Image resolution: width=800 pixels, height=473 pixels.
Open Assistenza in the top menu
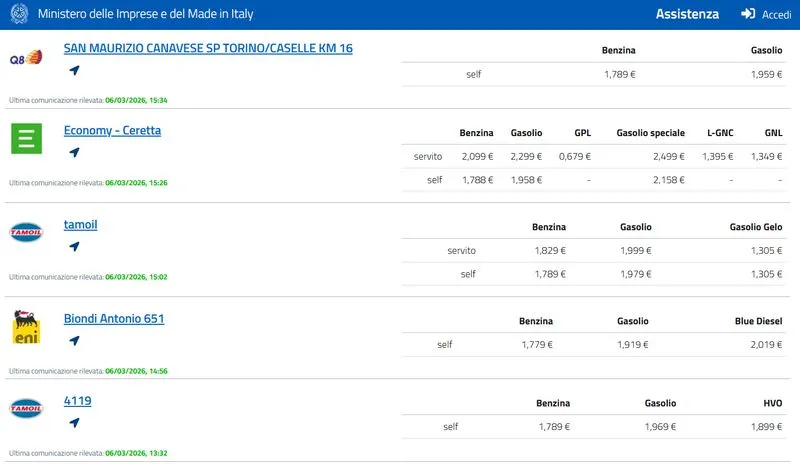click(x=687, y=15)
